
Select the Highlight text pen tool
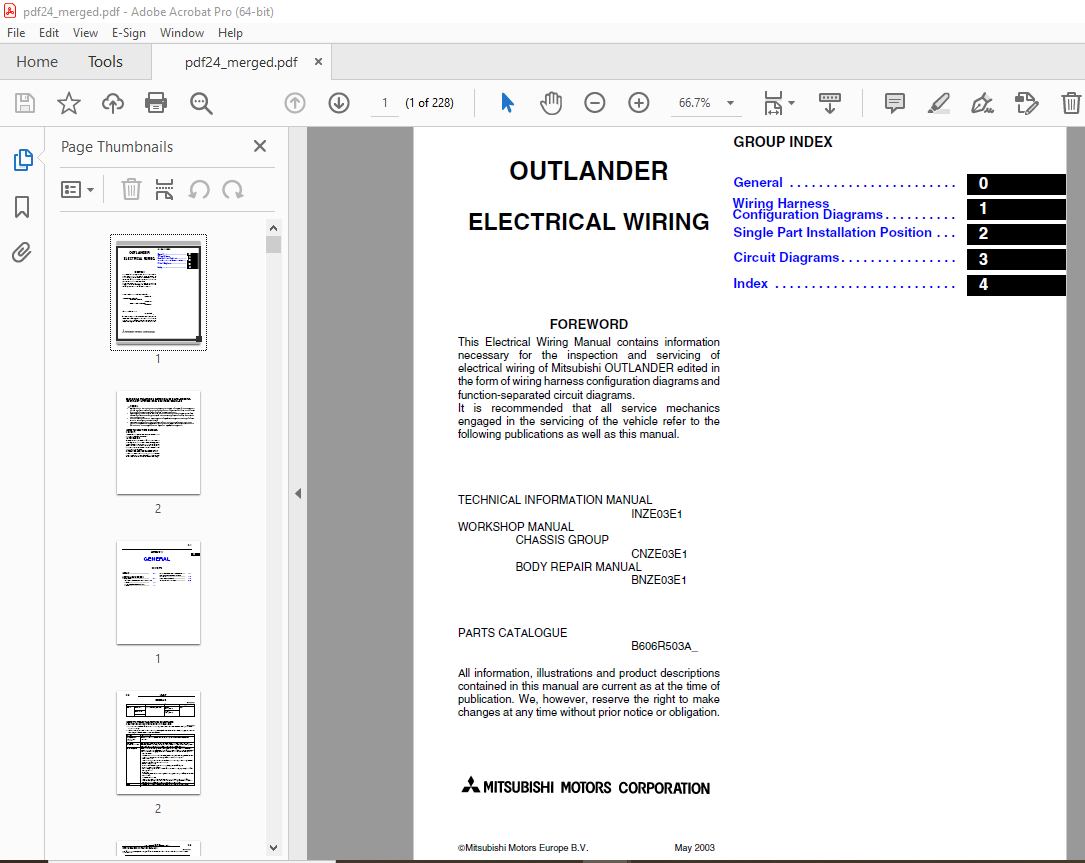pos(938,103)
